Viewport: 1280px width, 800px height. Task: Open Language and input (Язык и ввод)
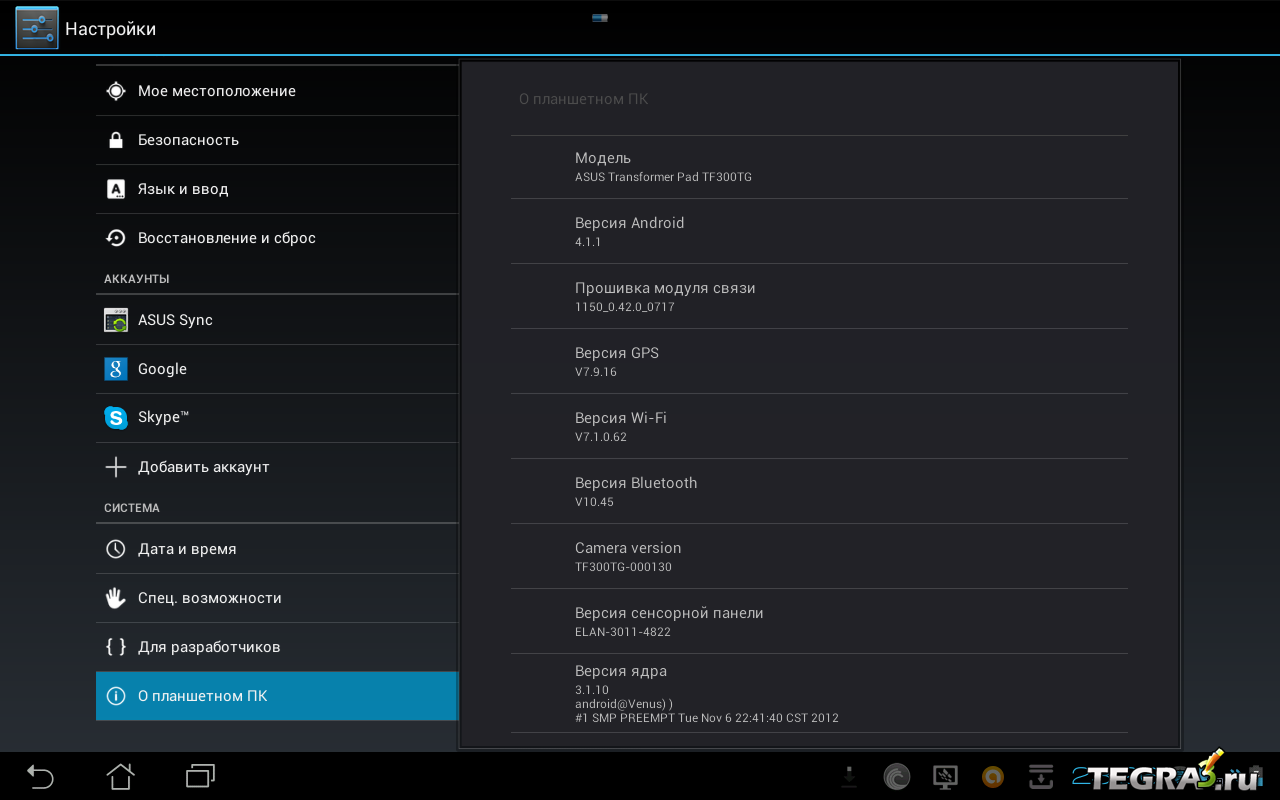[277, 189]
